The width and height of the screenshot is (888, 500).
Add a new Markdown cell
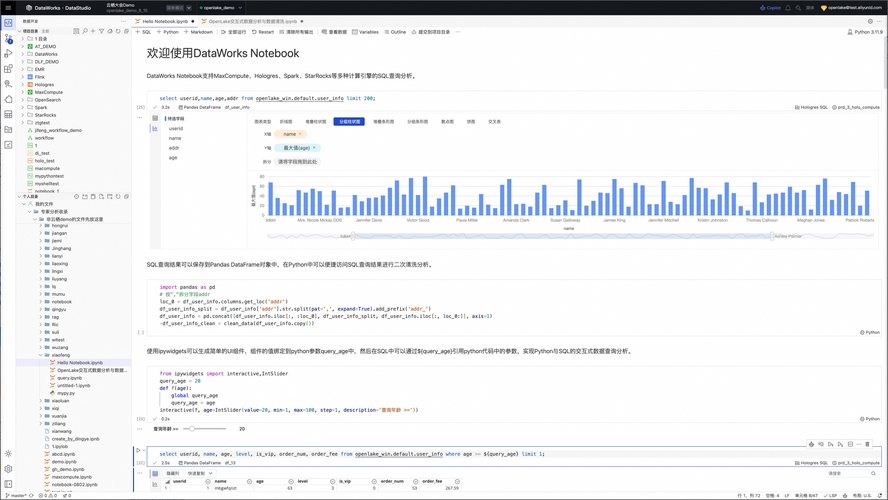click(x=198, y=32)
